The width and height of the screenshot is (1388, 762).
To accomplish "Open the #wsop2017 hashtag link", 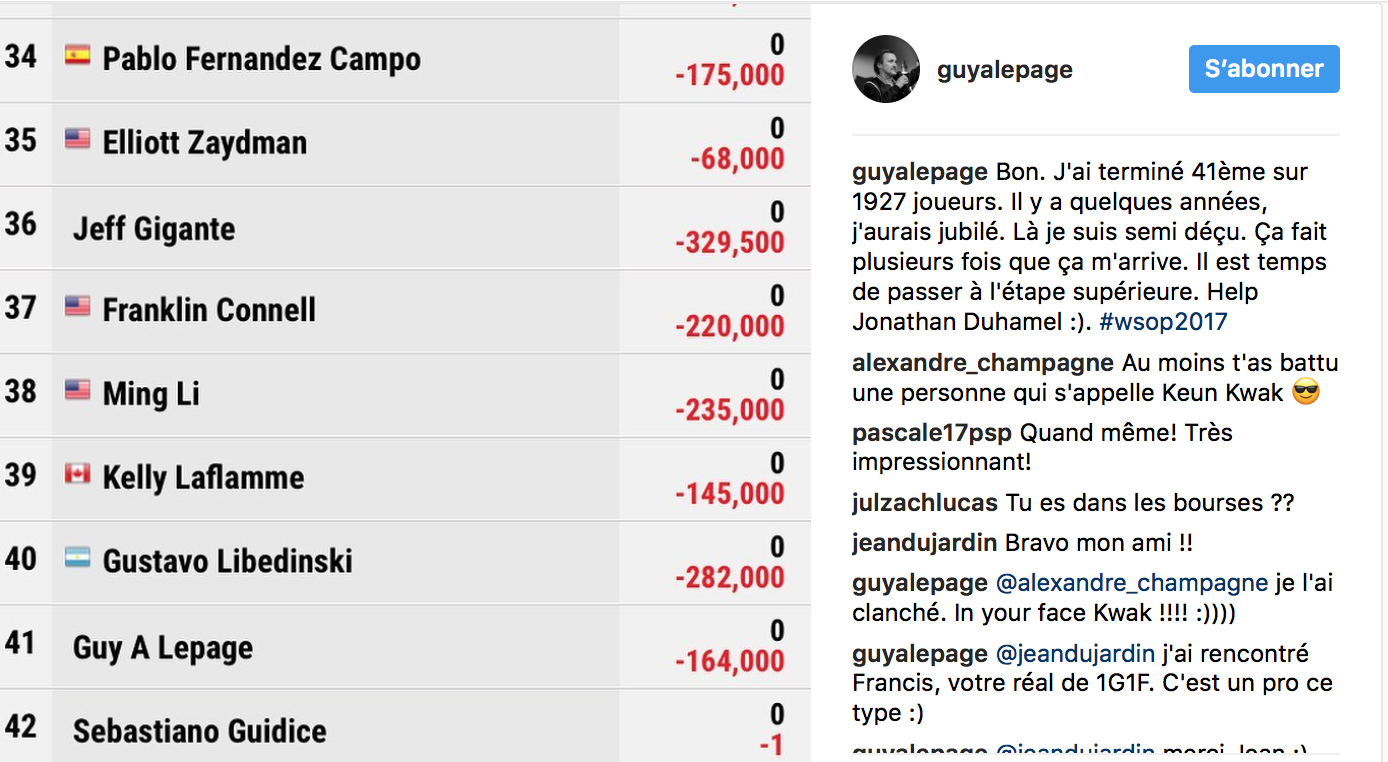I will tap(1162, 322).
